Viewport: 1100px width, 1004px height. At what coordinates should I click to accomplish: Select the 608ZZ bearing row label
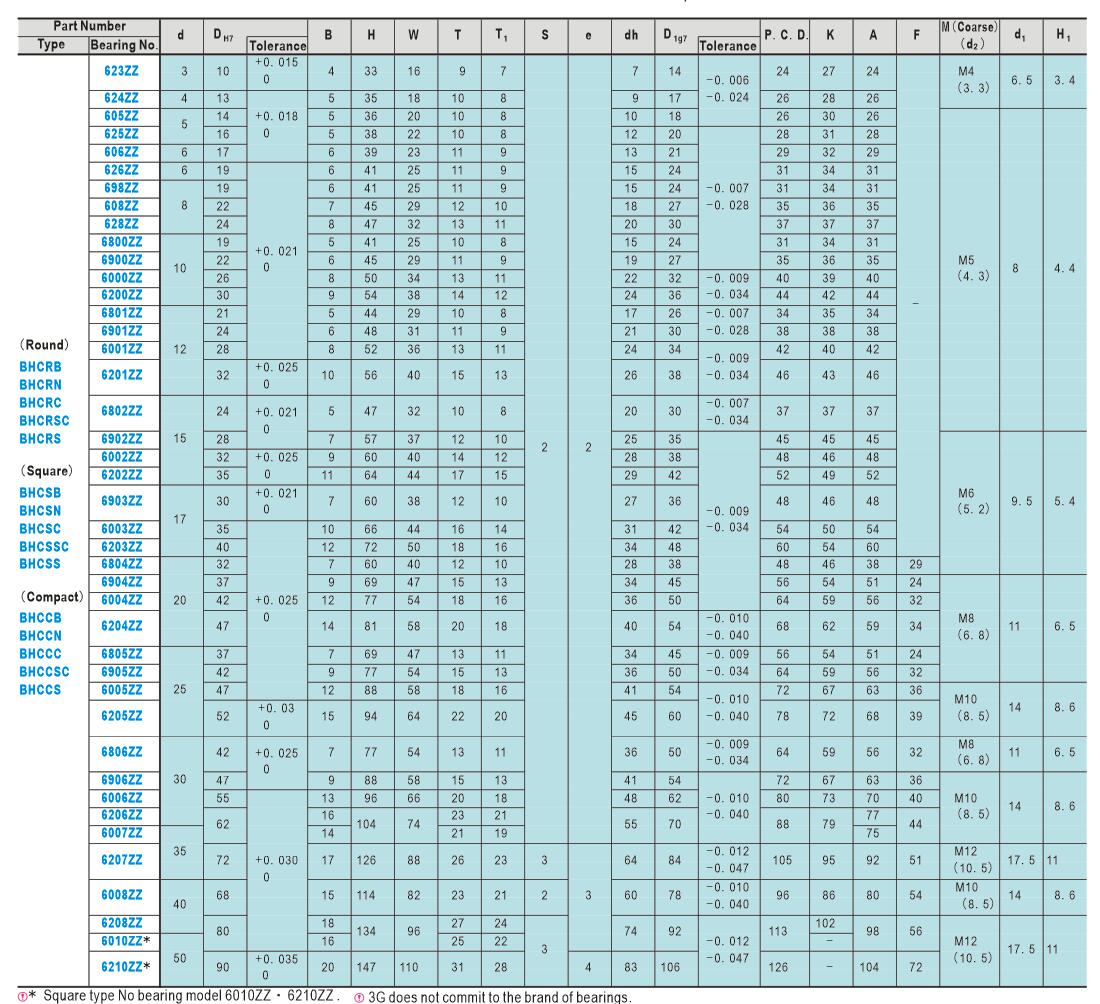[x=121, y=206]
